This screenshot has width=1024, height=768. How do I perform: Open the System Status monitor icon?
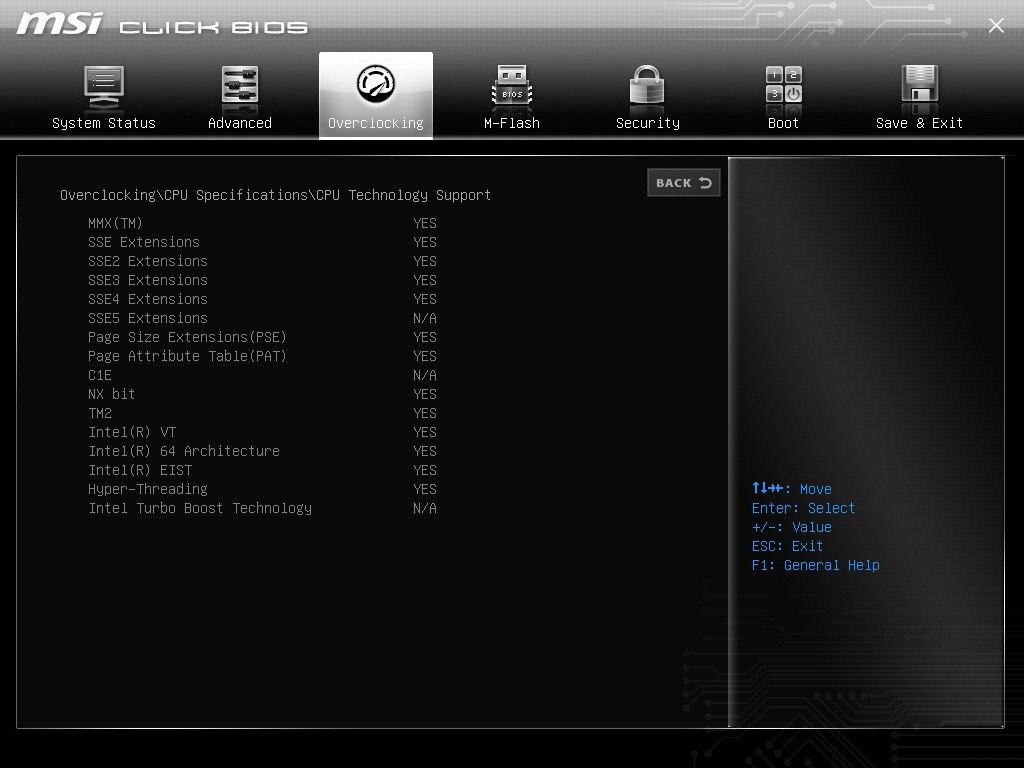pos(104,87)
